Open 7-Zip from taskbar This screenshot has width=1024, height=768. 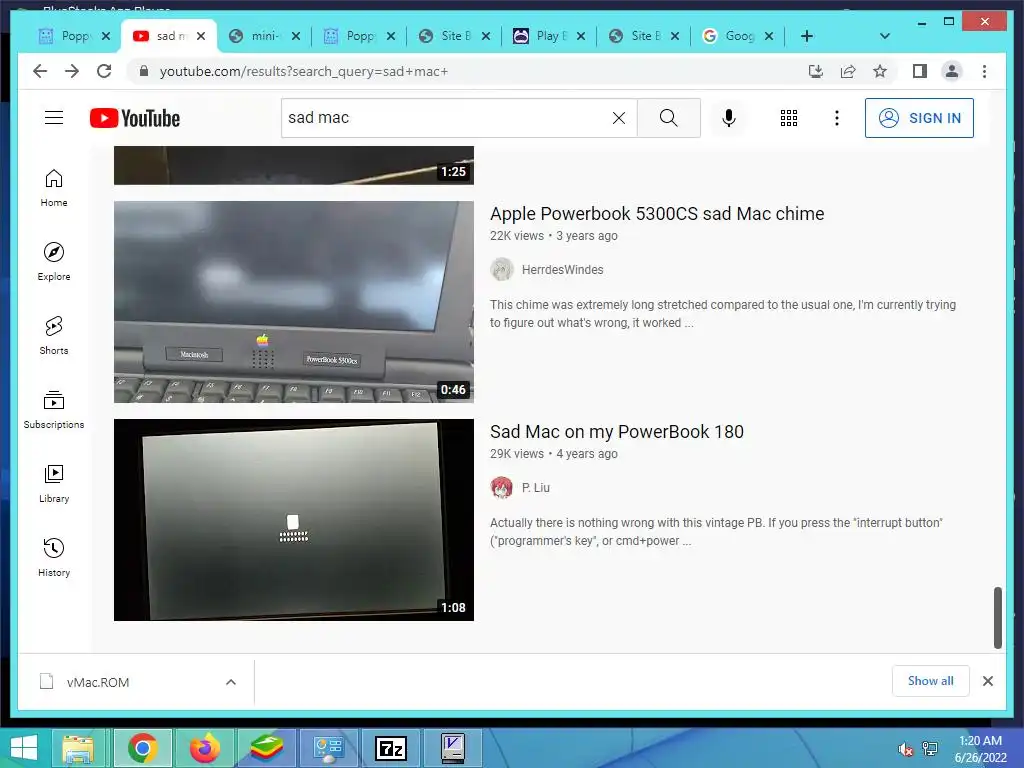pyautogui.click(x=391, y=748)
